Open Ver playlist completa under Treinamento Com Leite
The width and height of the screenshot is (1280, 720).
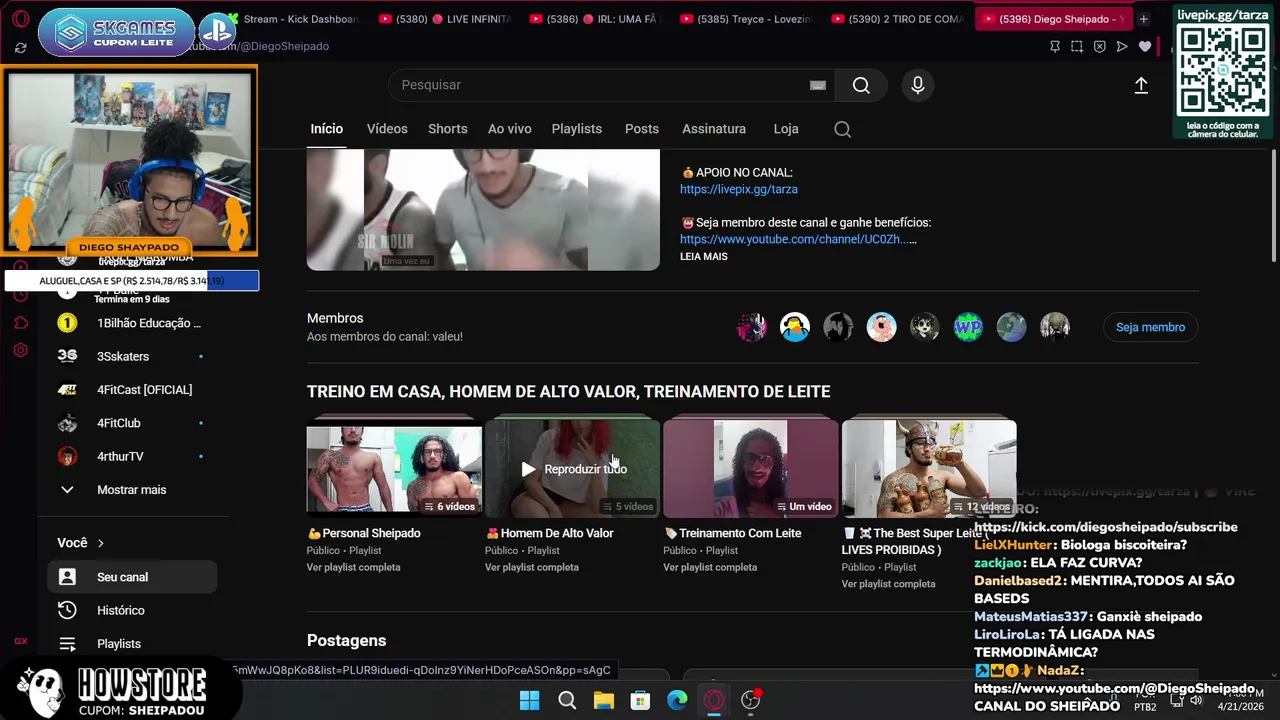click(x=710, y=567)
